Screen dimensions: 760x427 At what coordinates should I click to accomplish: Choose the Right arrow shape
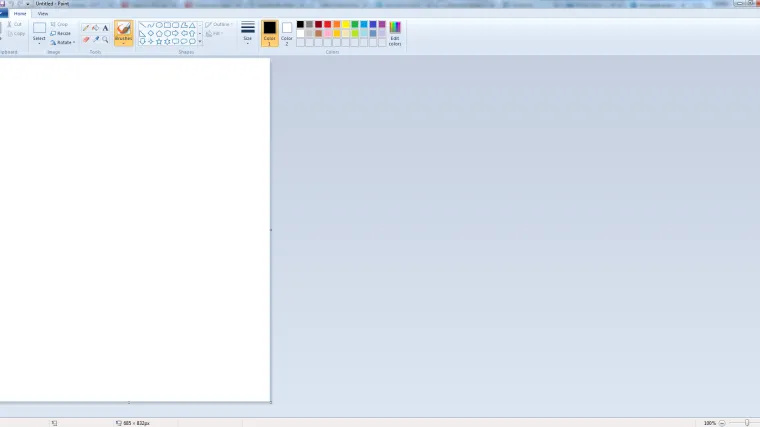click(175, 33)
